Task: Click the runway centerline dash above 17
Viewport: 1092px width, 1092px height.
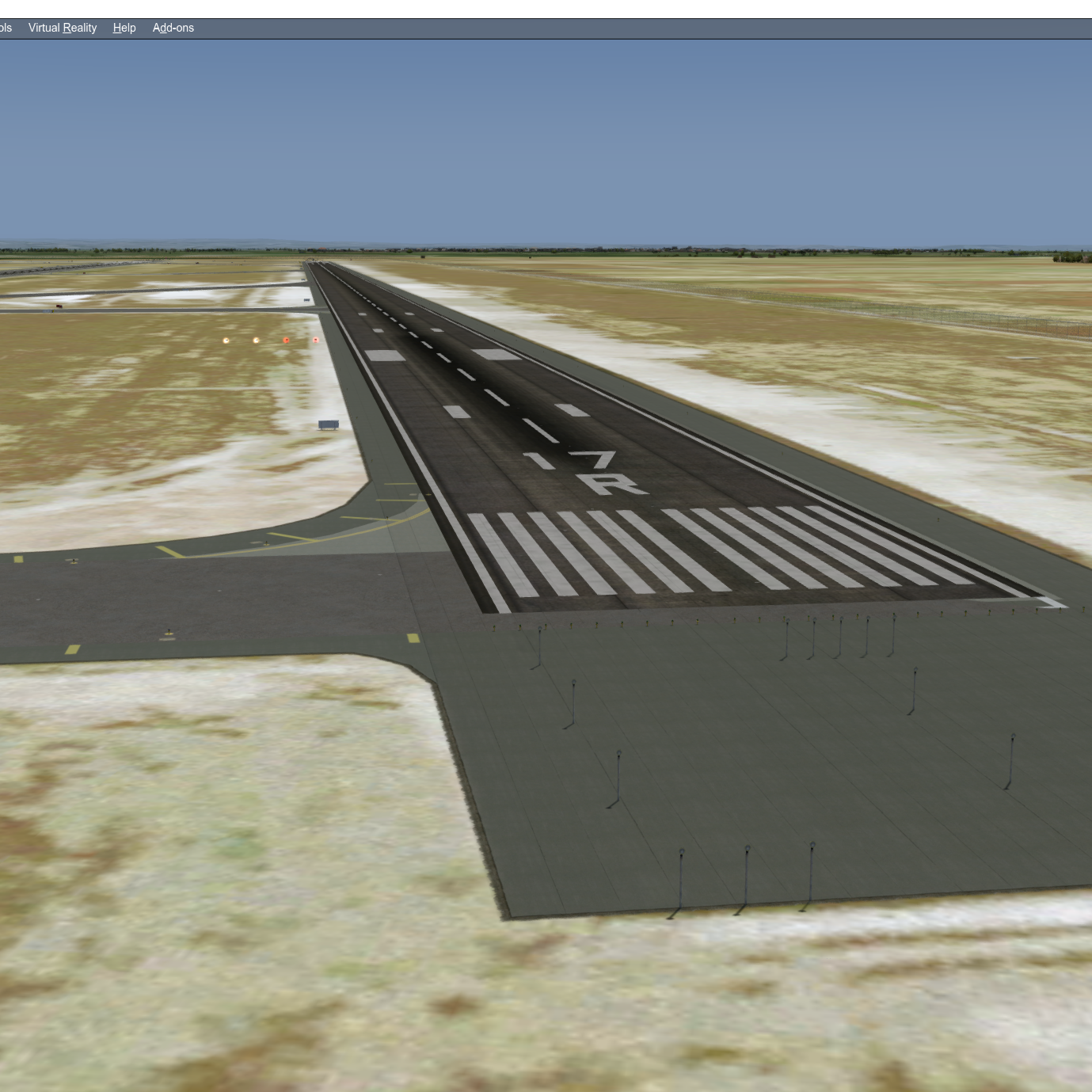Action: [x=540, y=430]
